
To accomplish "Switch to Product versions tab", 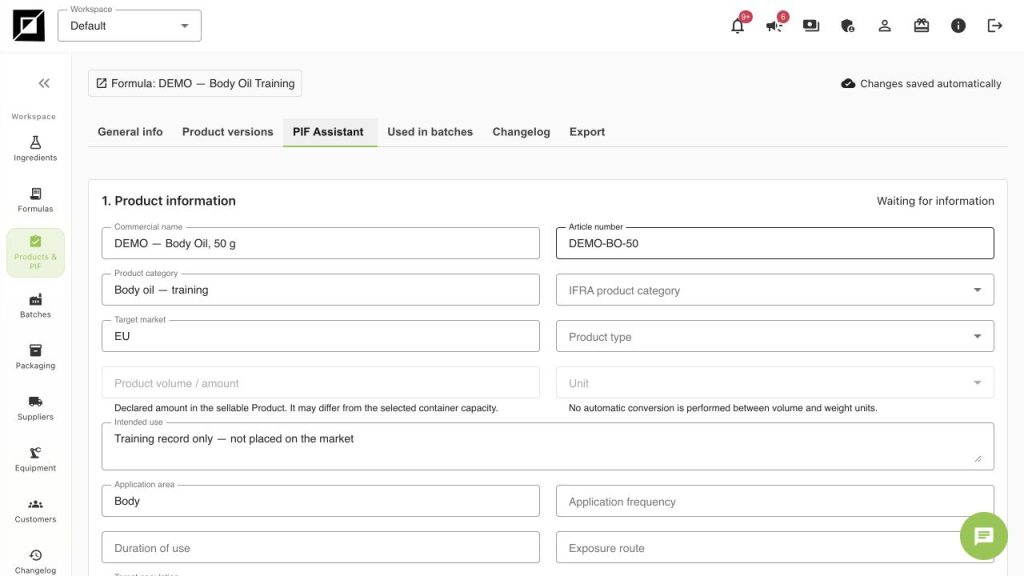I will (x=227, y=132).
